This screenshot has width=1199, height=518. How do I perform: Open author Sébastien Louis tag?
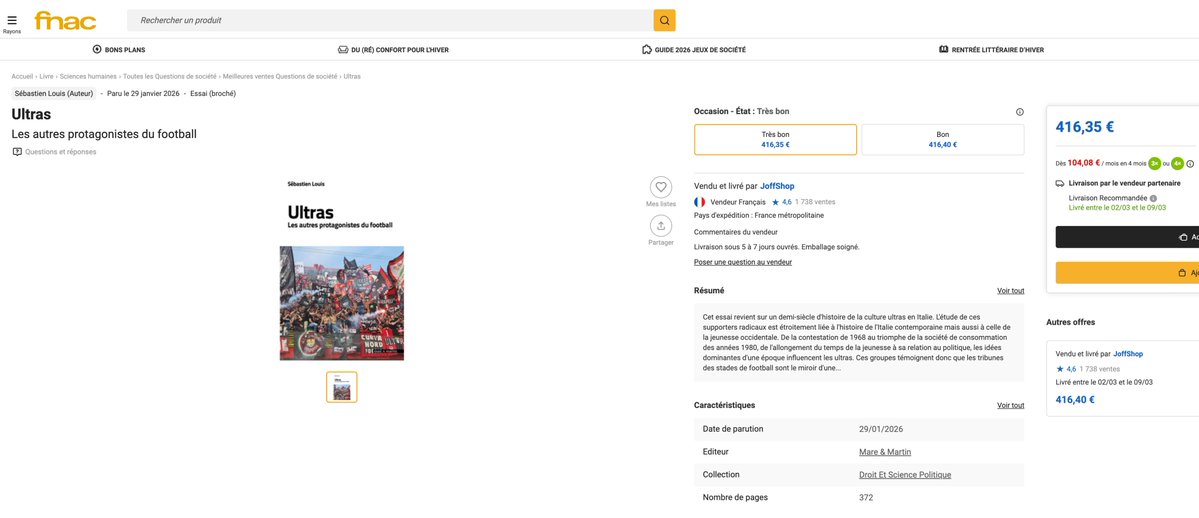click(x=54, y=93)
